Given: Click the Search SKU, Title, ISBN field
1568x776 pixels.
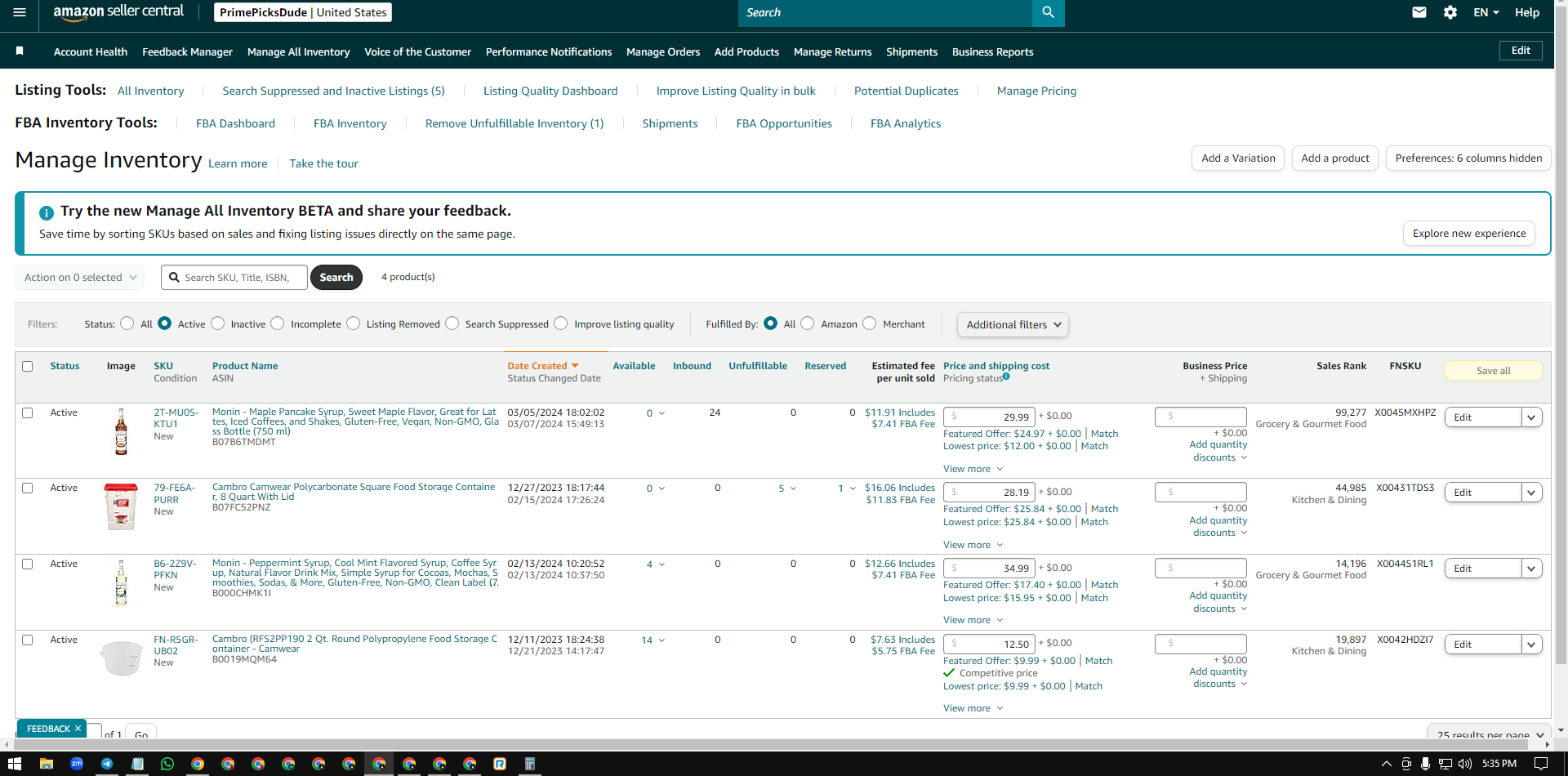Looking at the screenshot, I should pyautogui.click(x=234, y=277).
